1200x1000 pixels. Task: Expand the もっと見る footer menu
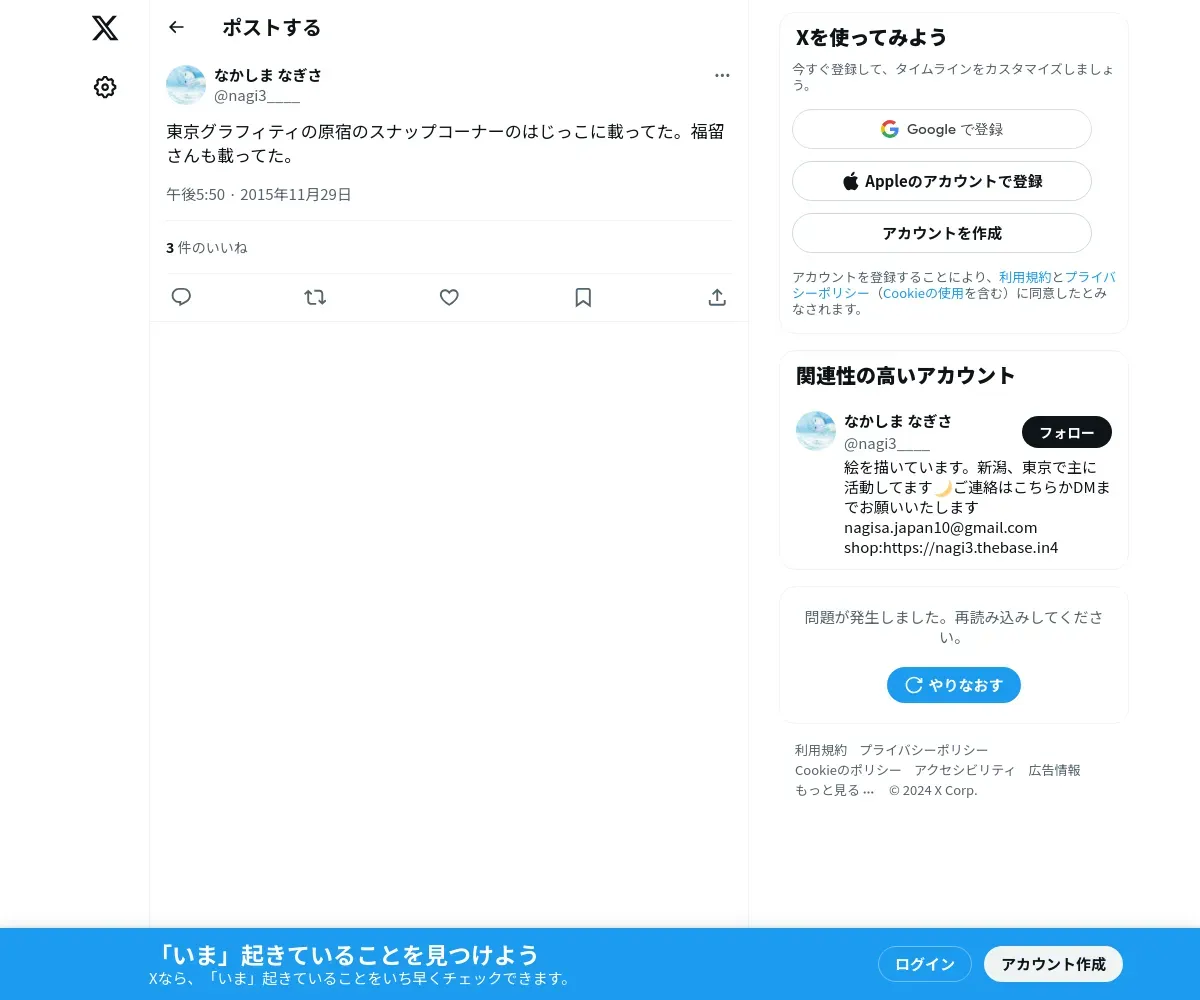(835, 790)
